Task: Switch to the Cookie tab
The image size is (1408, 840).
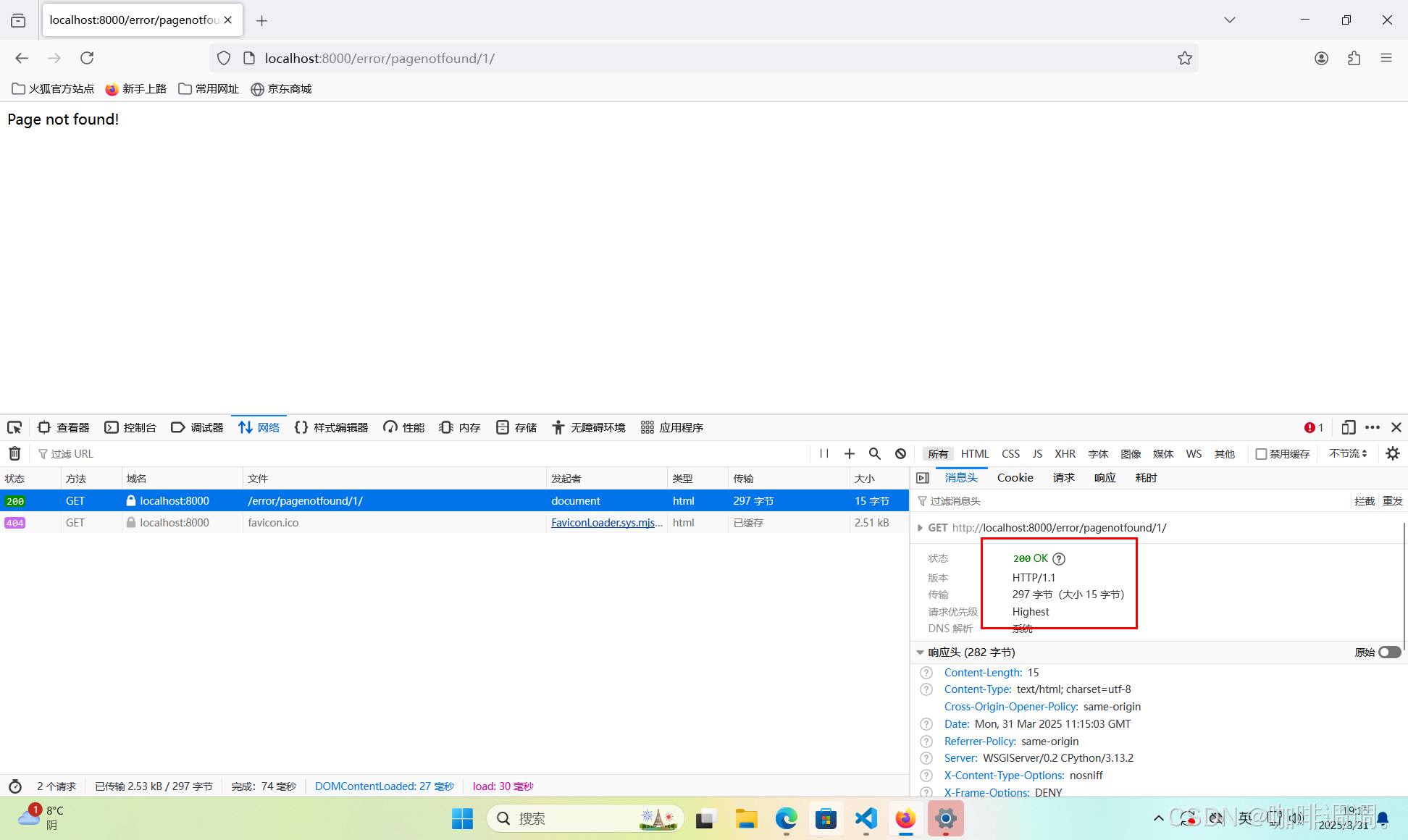Action: pos(1015,478)
